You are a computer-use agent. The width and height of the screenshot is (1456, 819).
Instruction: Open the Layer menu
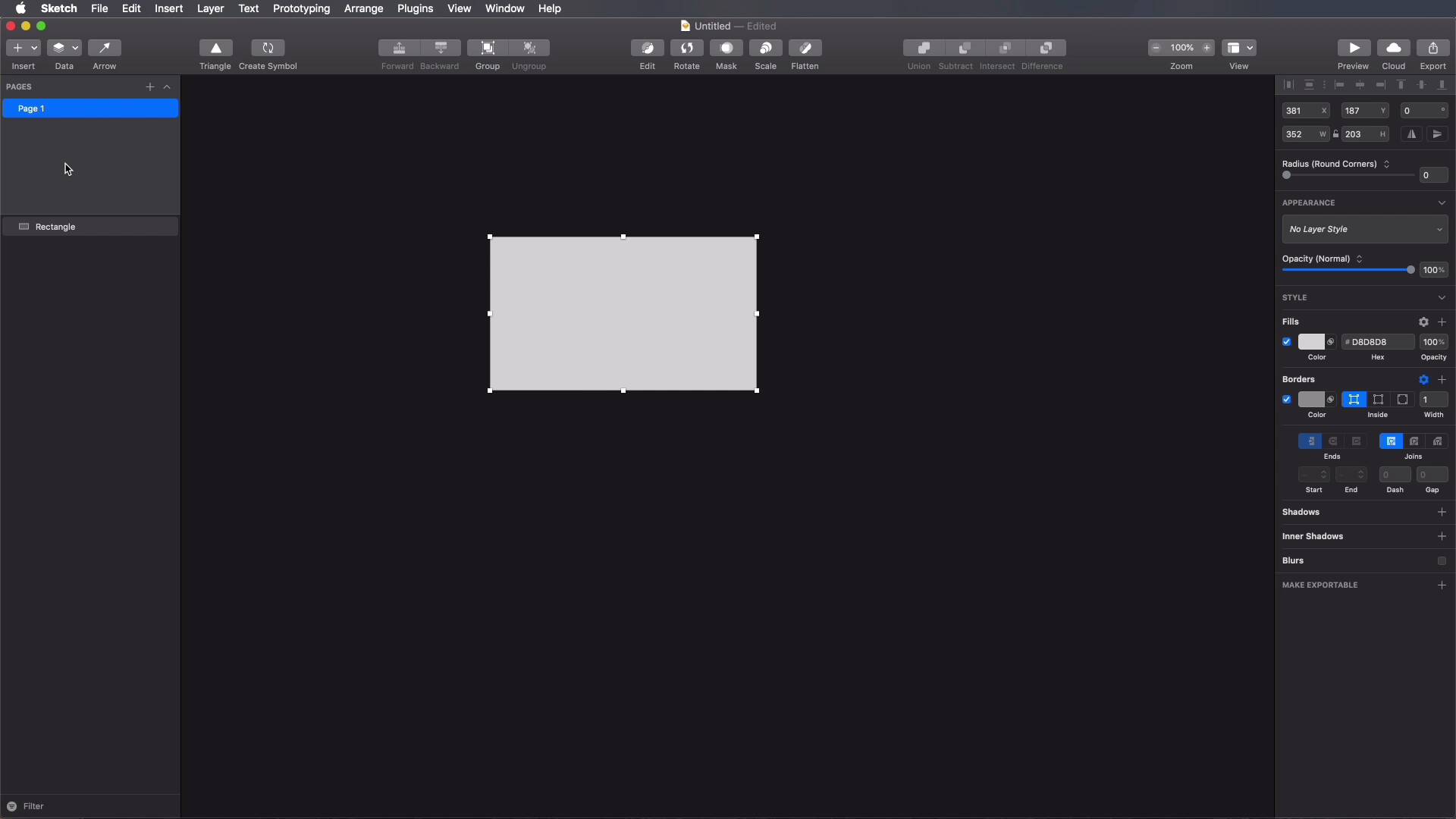click(210, 8)
